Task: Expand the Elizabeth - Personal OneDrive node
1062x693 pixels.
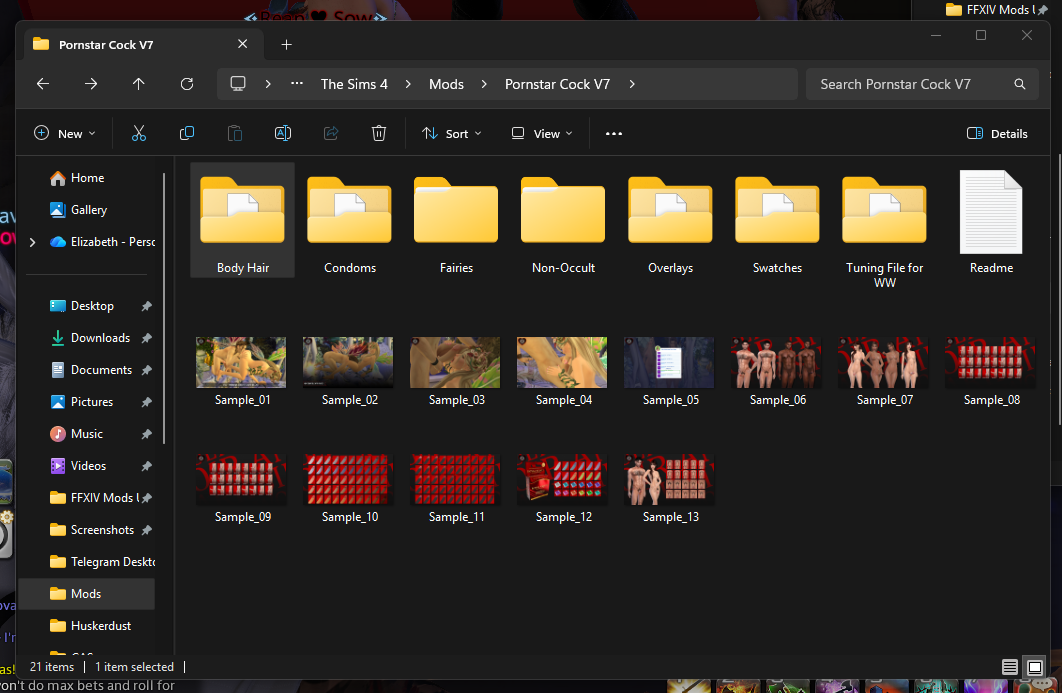Action: (33, 242)
